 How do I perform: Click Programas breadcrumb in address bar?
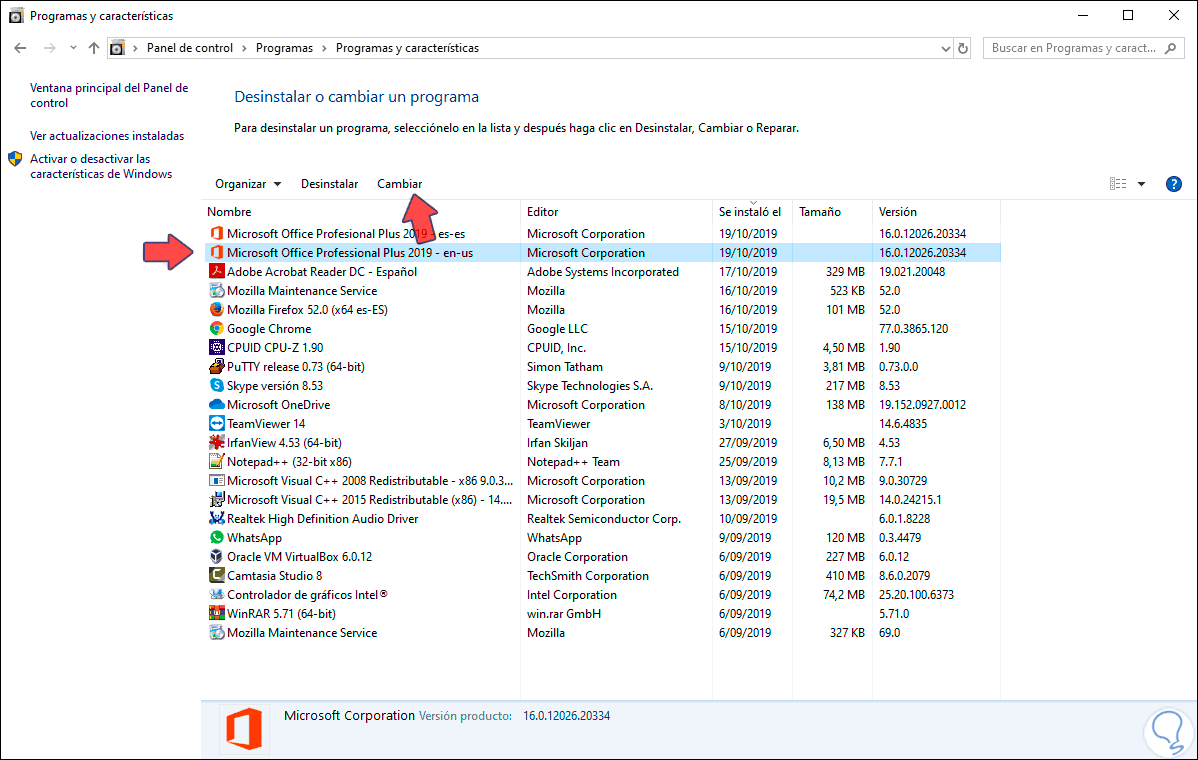pos(284,48)
